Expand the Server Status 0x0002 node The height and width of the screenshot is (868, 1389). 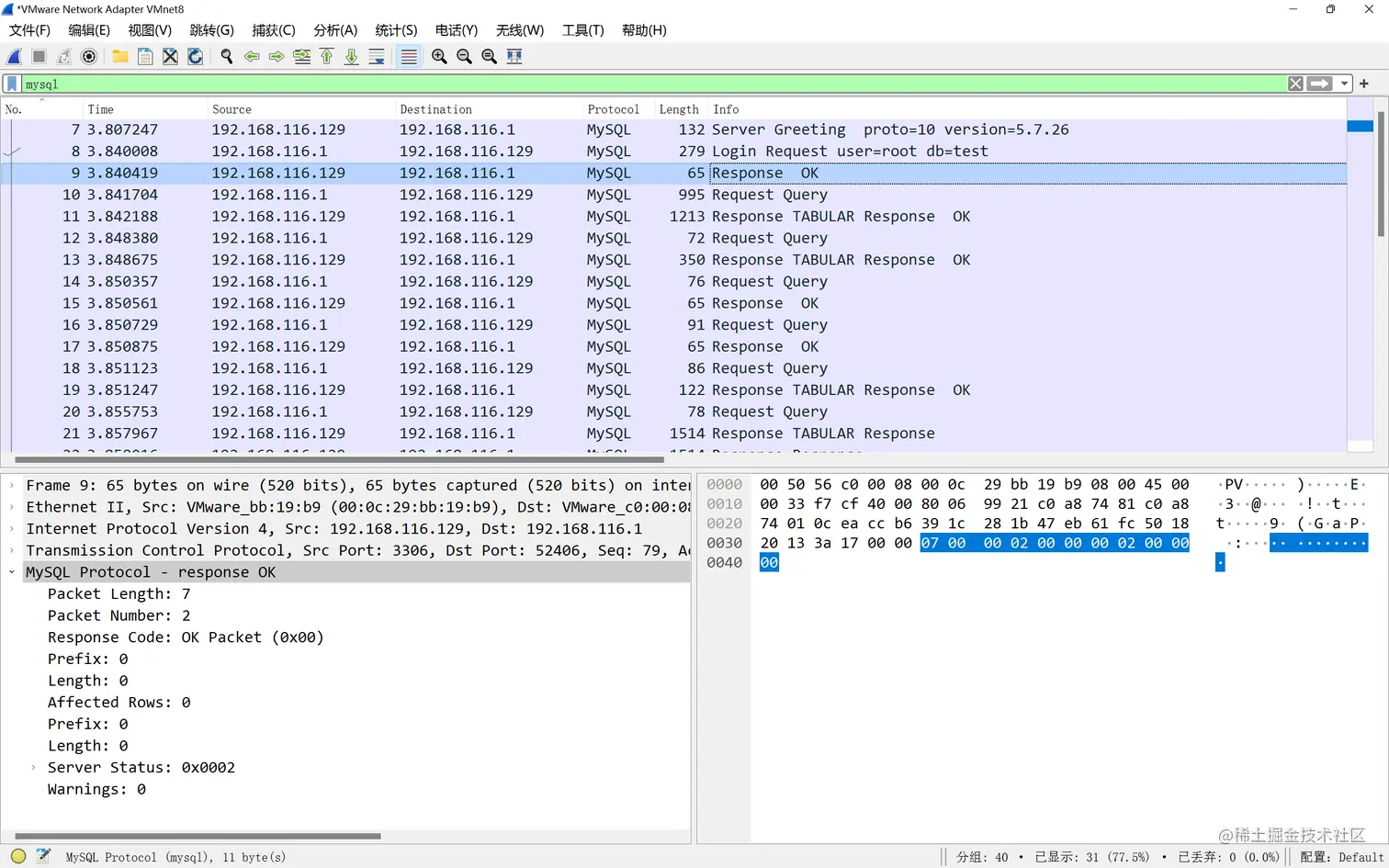34,768
